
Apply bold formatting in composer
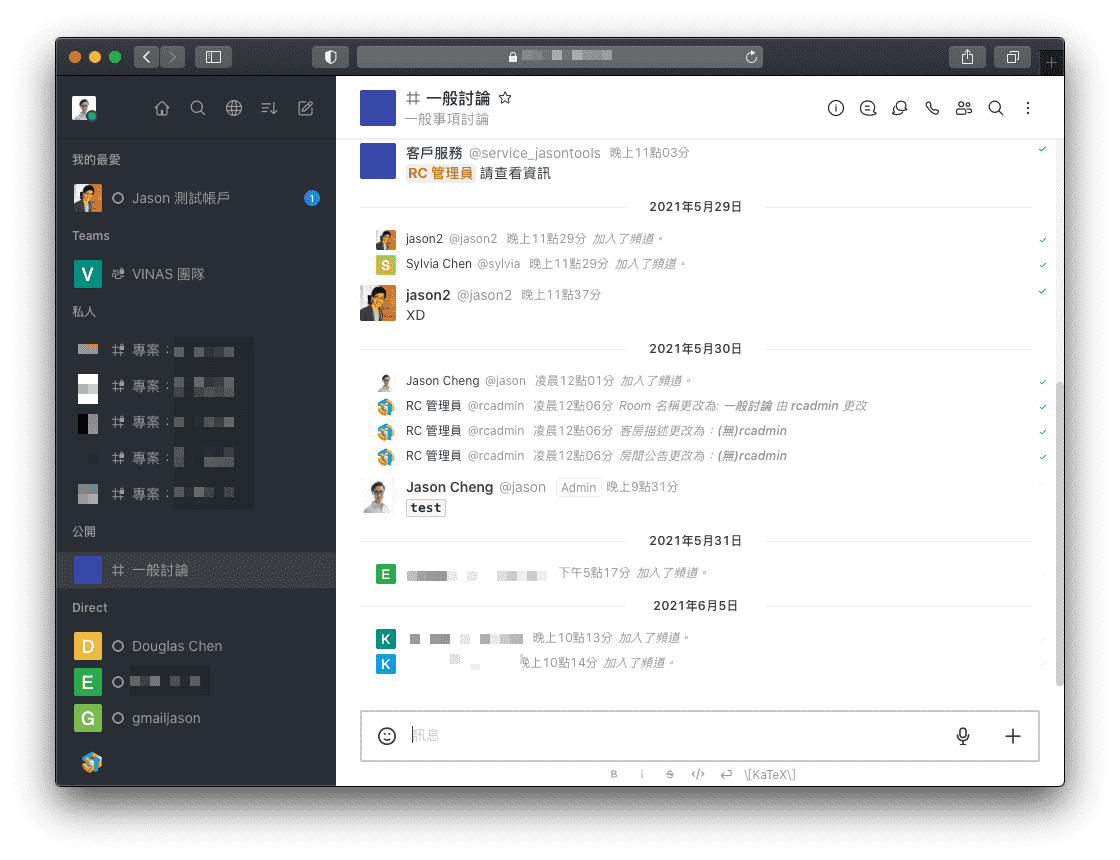(x=614, y=774)
